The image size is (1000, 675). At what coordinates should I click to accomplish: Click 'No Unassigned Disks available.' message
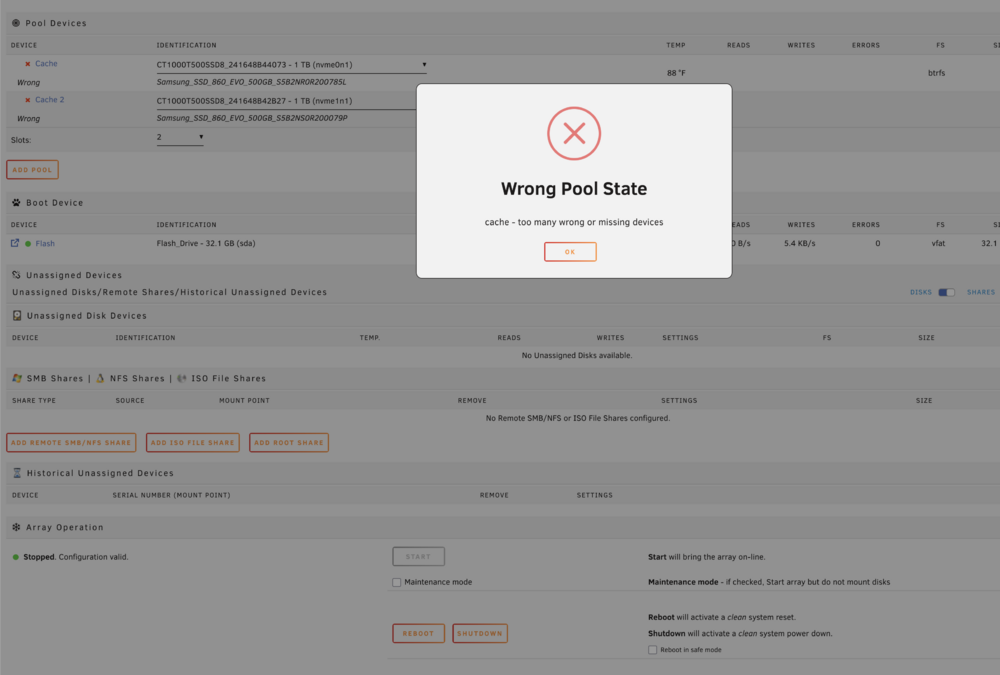(x=577, y=355)
